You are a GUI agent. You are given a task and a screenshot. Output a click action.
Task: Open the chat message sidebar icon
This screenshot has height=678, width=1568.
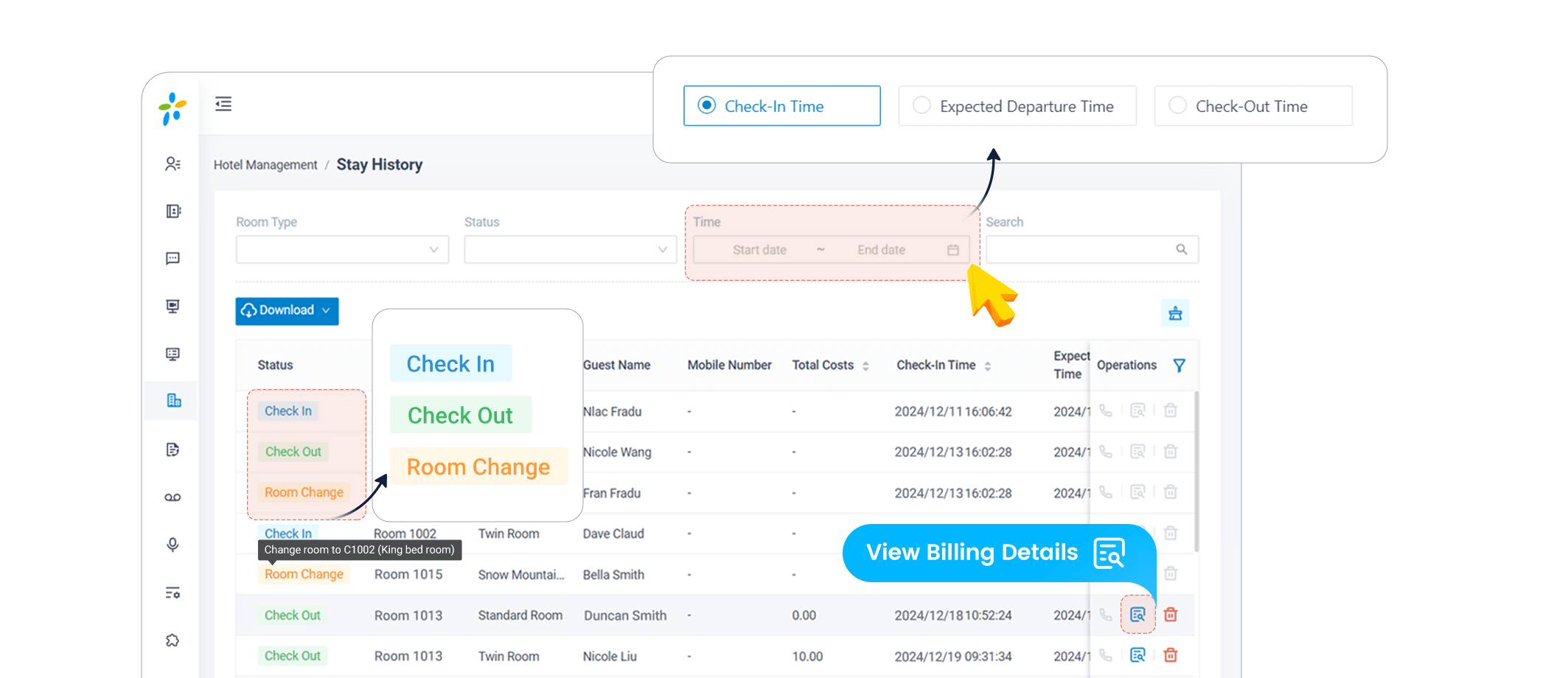click(x=173, y=259)
